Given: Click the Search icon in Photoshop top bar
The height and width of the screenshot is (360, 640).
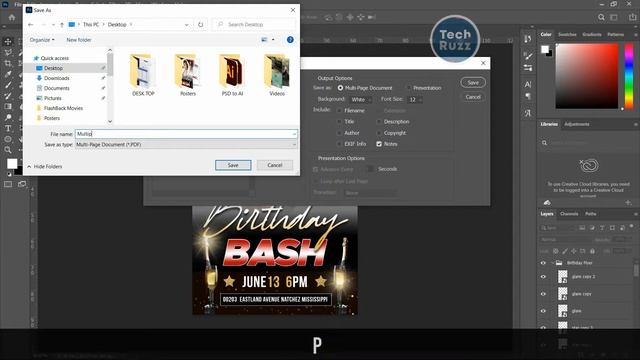Looking at the screenshot, I should pyautogui.click(x=601, y=17).
